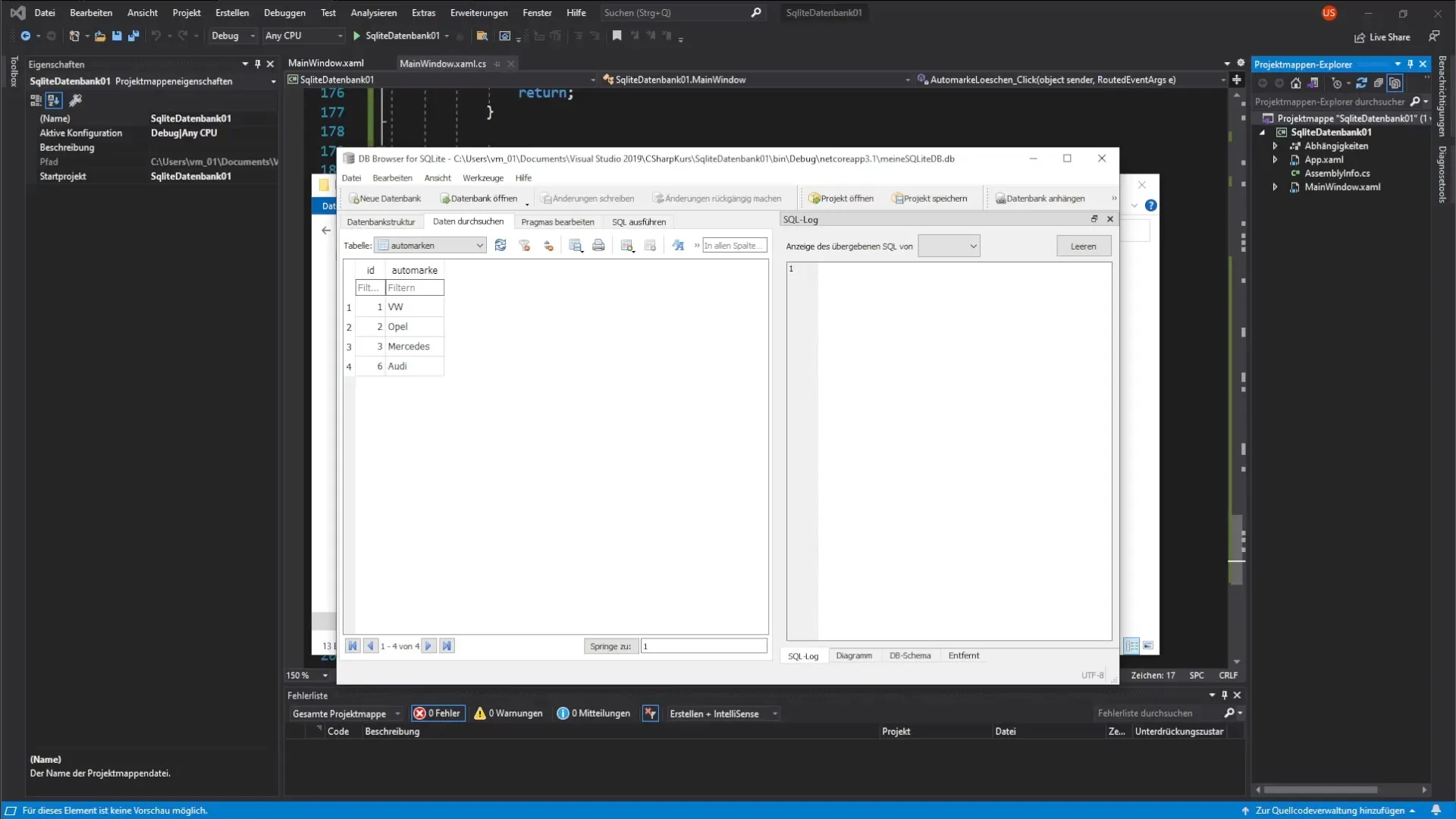Toggle the 0 Warnungen filter button

[x=509, y=714]
